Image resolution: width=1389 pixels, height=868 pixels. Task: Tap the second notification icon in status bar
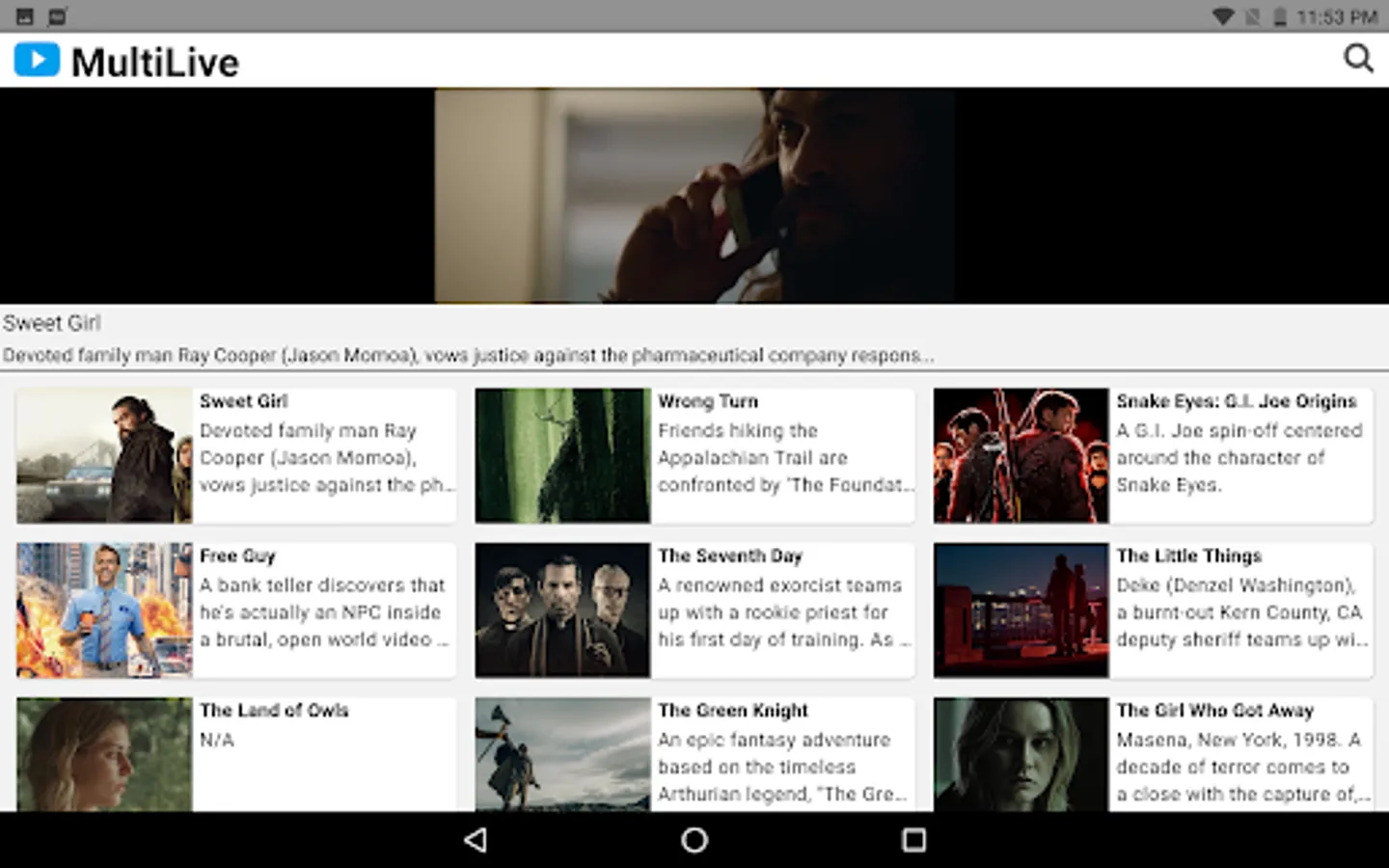(x=58, y=16)
